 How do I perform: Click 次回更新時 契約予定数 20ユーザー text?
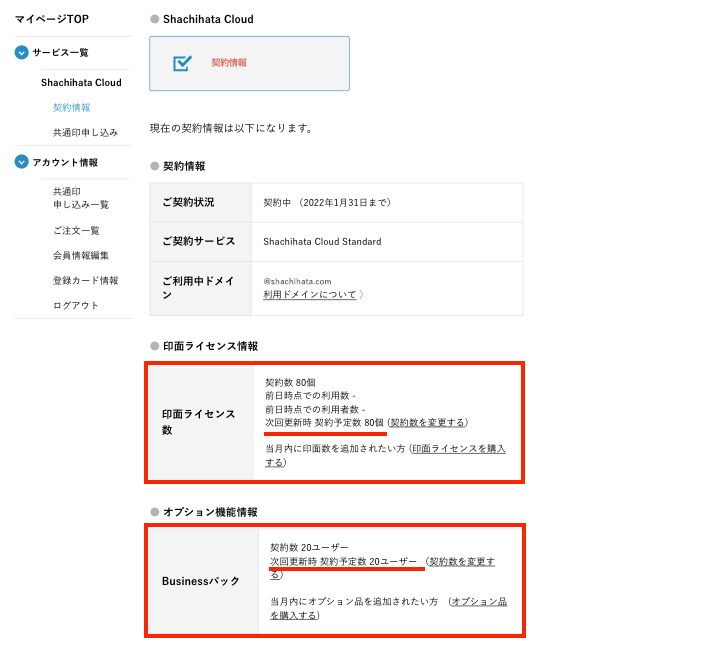(343, 561)
